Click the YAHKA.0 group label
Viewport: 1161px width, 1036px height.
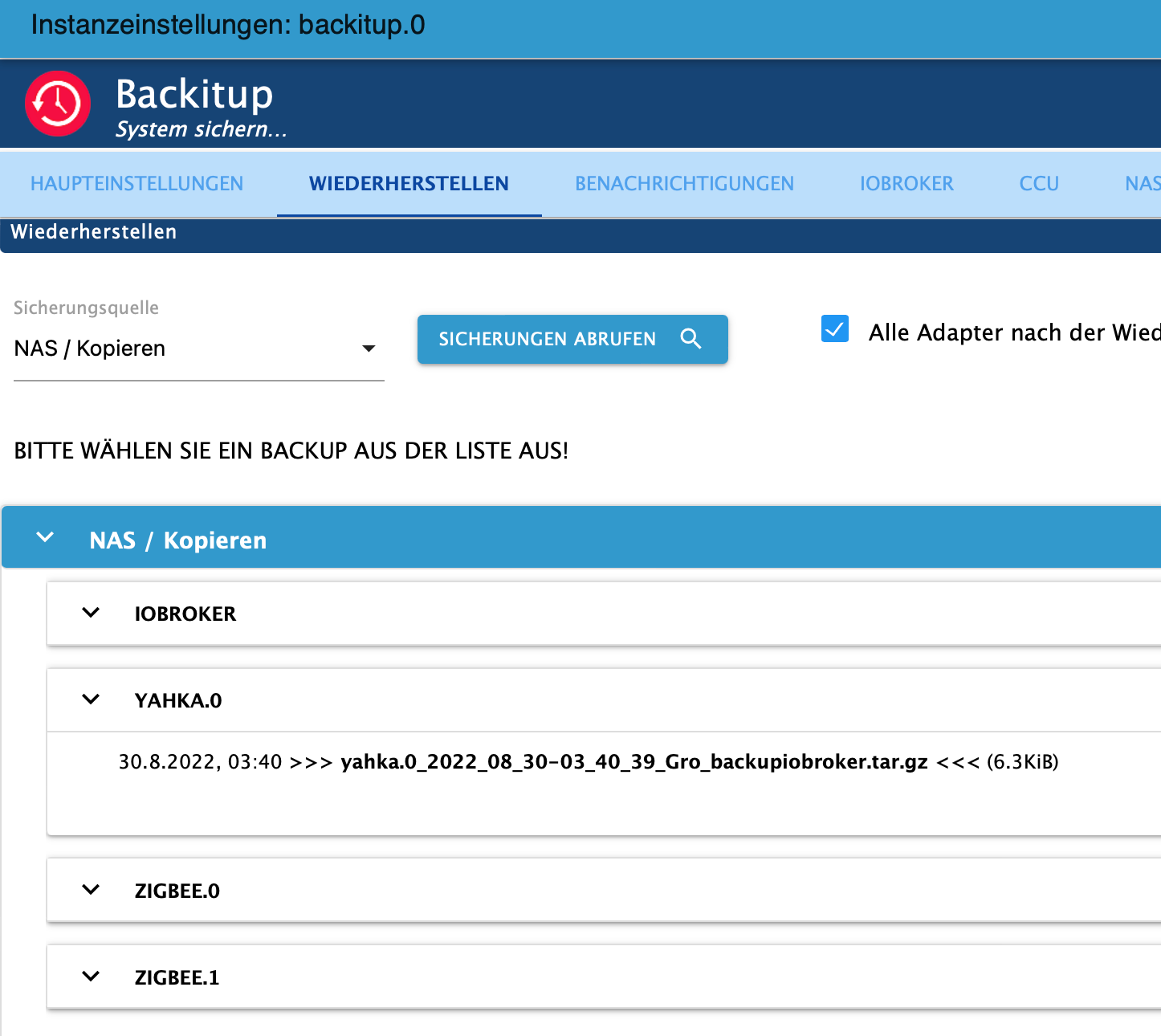coord(178,701)
